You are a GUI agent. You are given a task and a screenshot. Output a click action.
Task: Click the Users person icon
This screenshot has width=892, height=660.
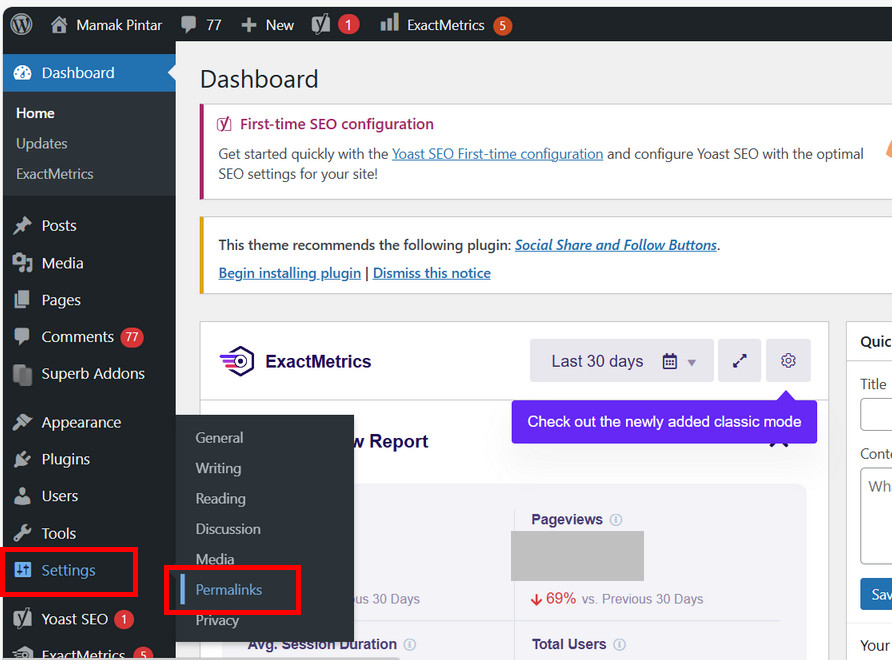click(x=22, y=496)
